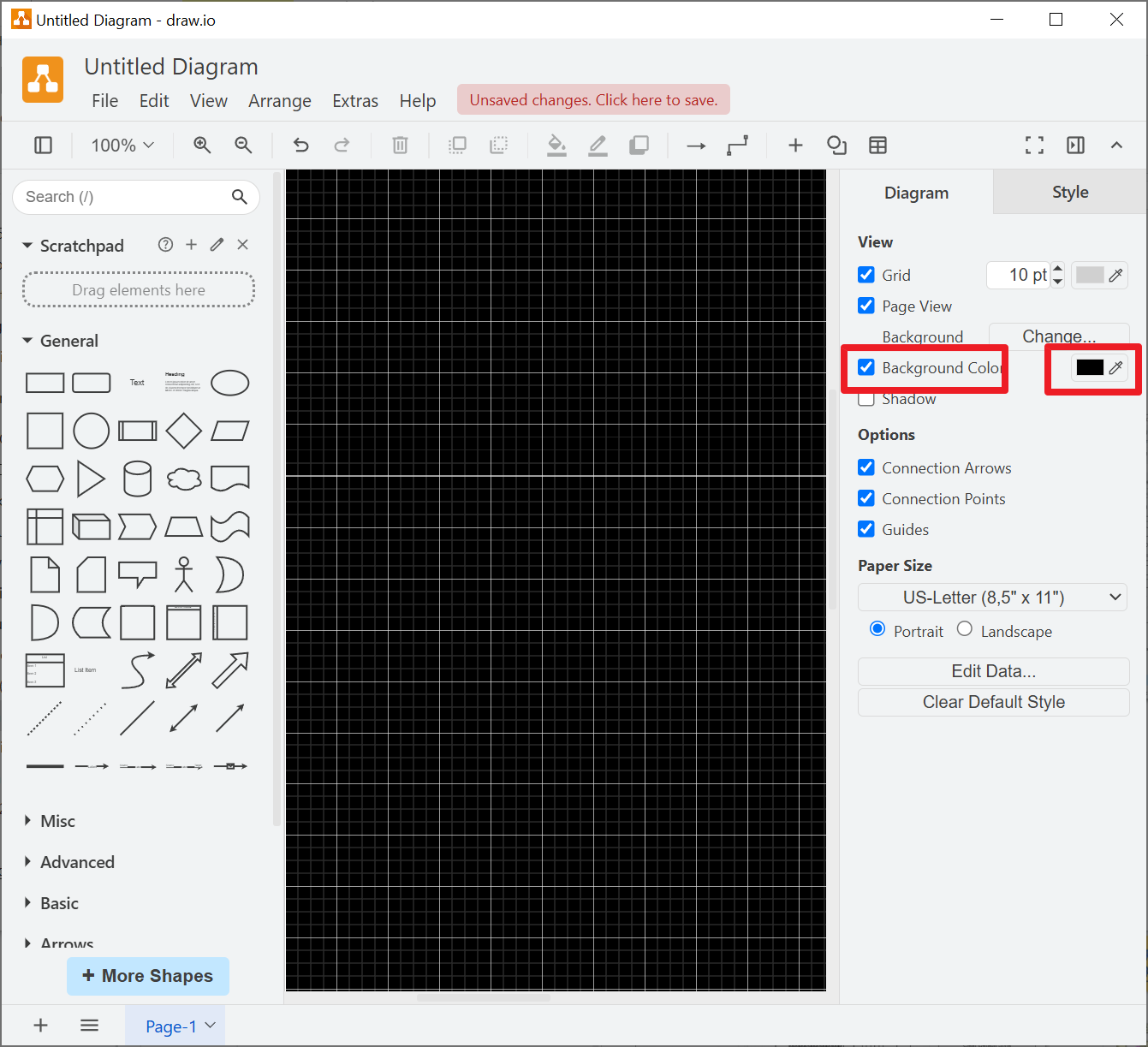
Task: Click the zoom in magnifier icon
Action: point(202,146)
